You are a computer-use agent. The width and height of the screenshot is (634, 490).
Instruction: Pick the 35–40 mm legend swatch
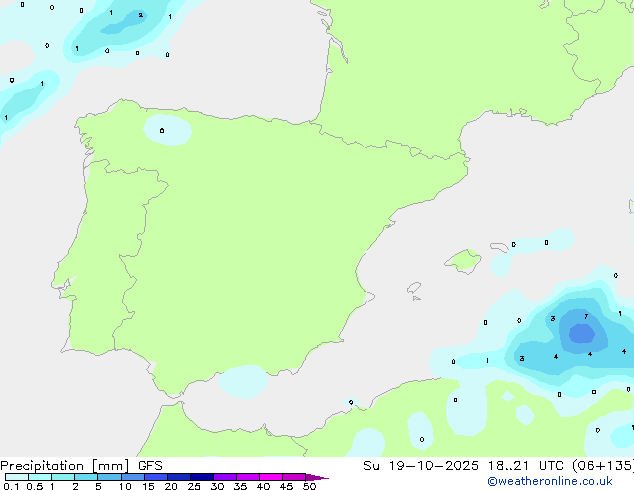(248, 477)
